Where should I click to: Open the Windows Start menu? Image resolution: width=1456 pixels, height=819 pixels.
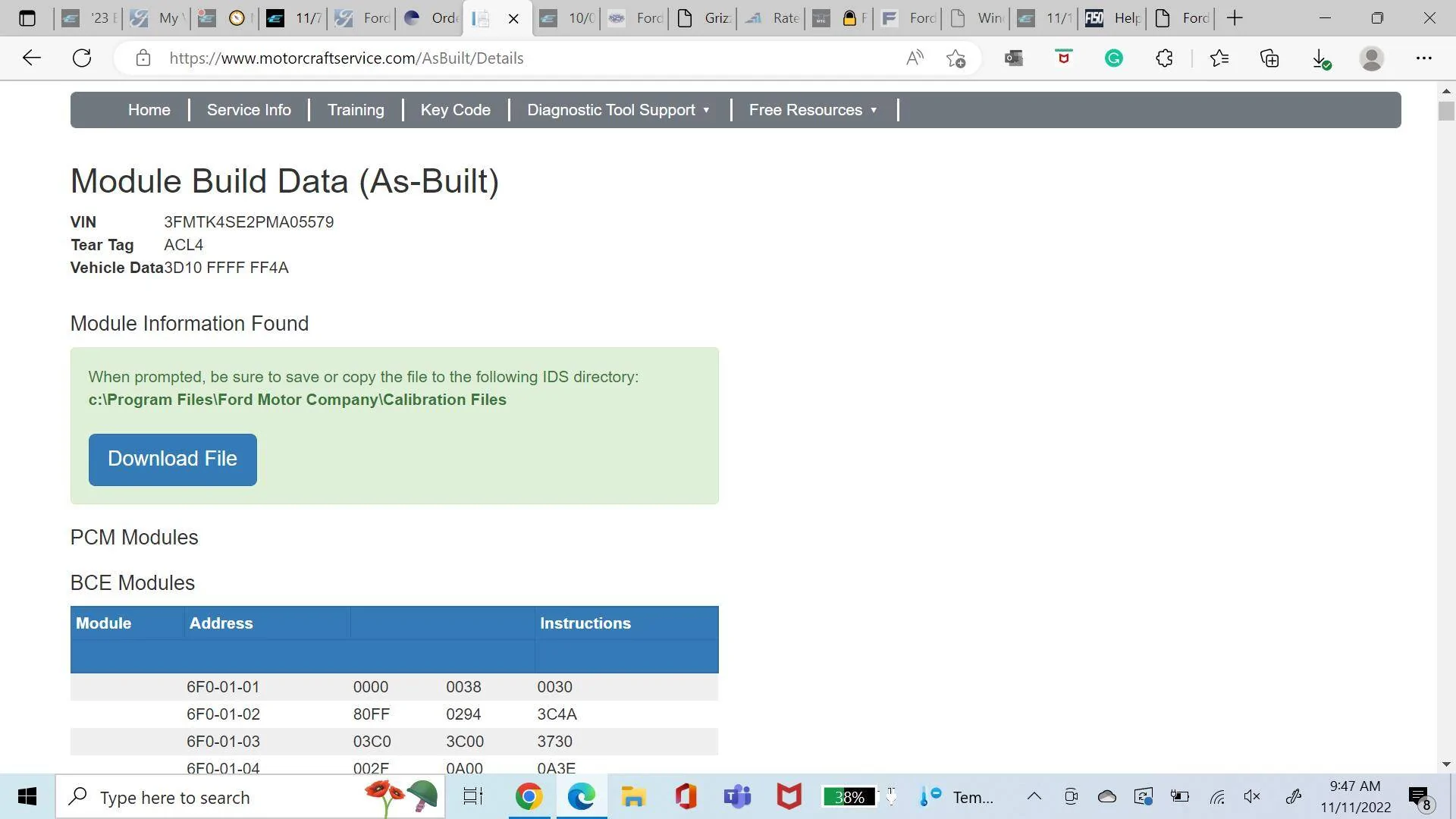click(27, 797)
